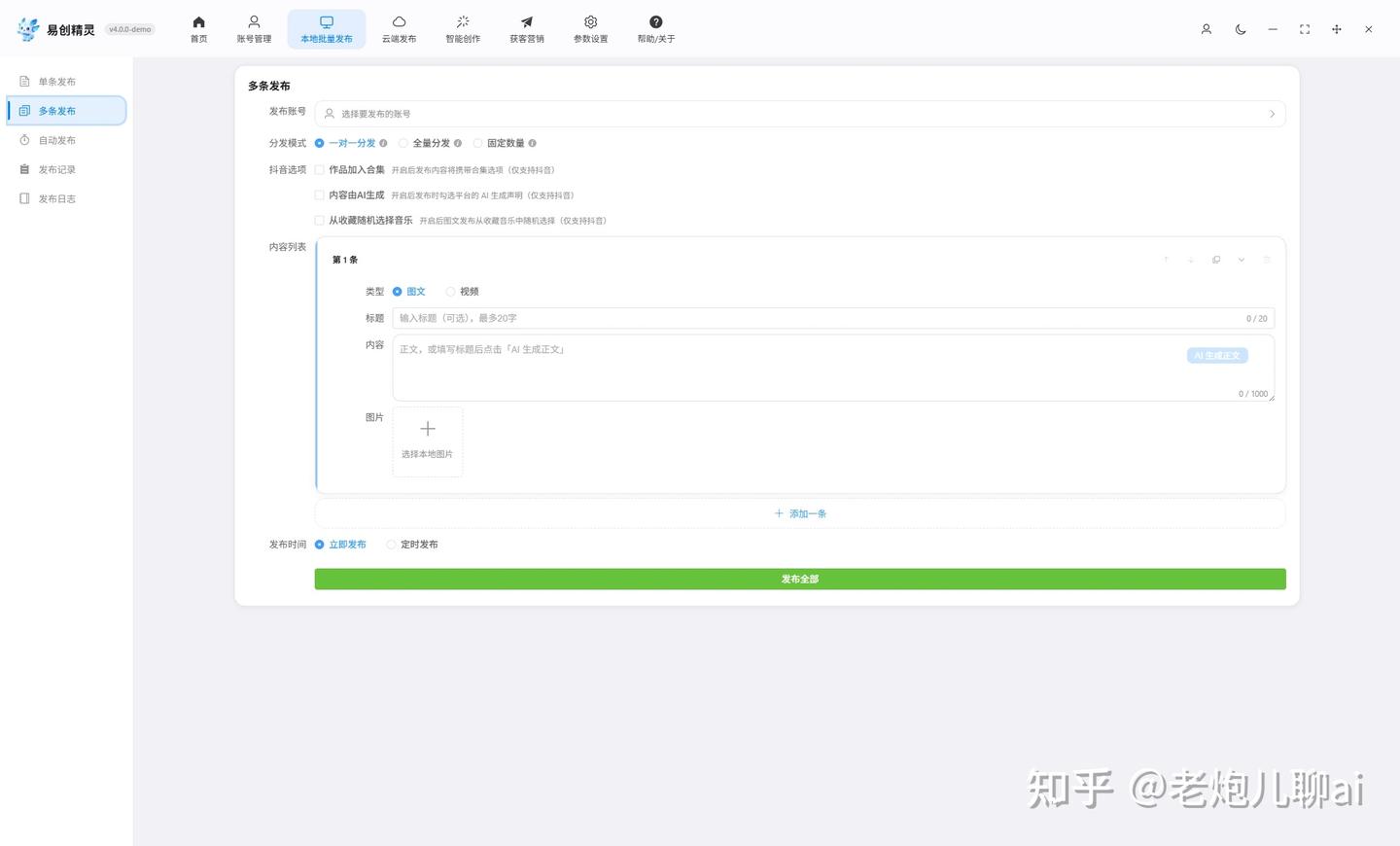The height and width of the screenshot is (846, 1400).
Task: Click chevron at right of account selector
Action: [1272, 114]
